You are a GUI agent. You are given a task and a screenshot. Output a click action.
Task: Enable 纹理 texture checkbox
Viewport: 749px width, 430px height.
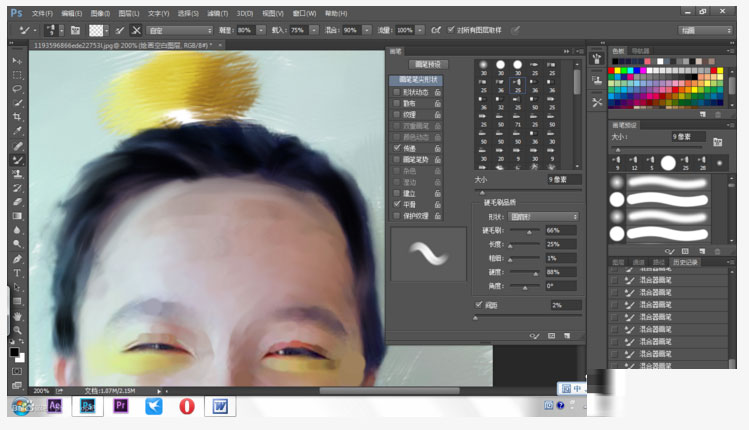[396, 114]
